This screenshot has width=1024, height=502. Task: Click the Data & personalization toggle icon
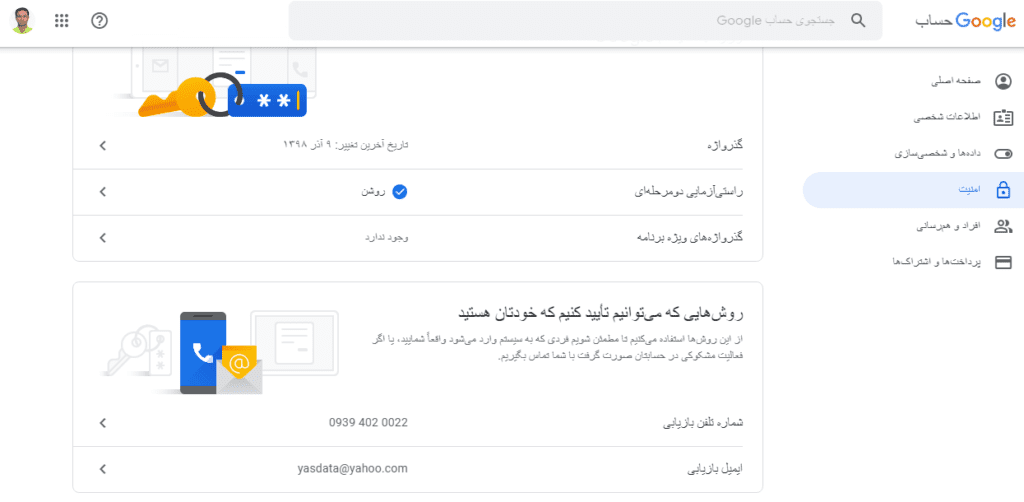click(x=1003, y=154)
